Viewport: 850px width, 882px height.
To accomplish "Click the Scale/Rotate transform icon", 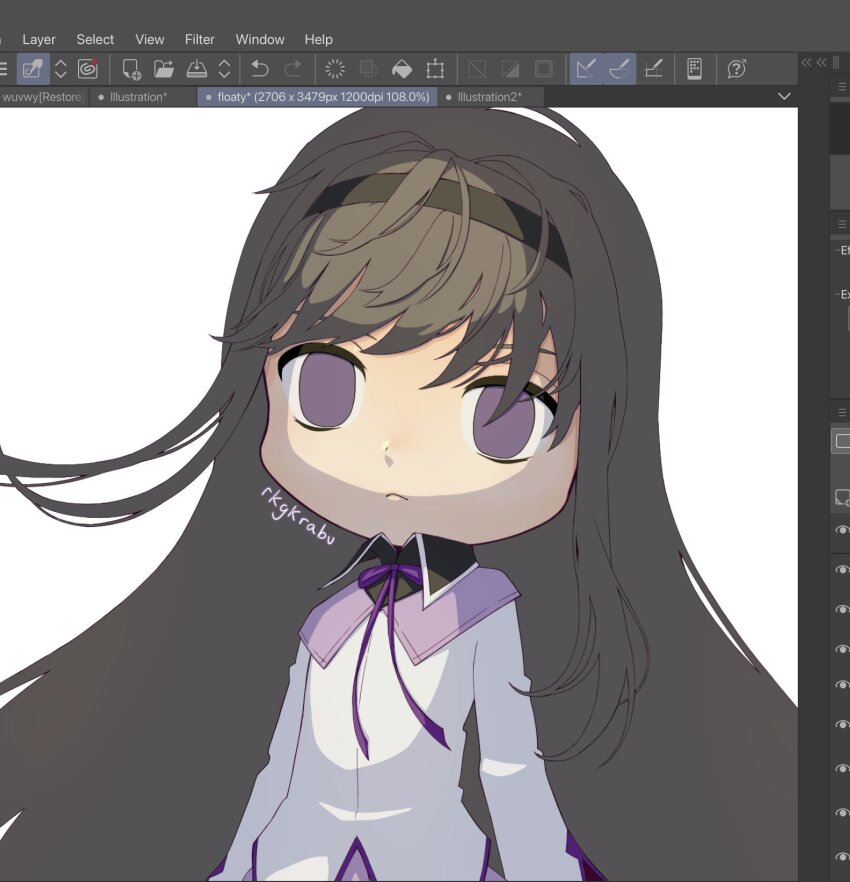I will click(x=435, y=69).
